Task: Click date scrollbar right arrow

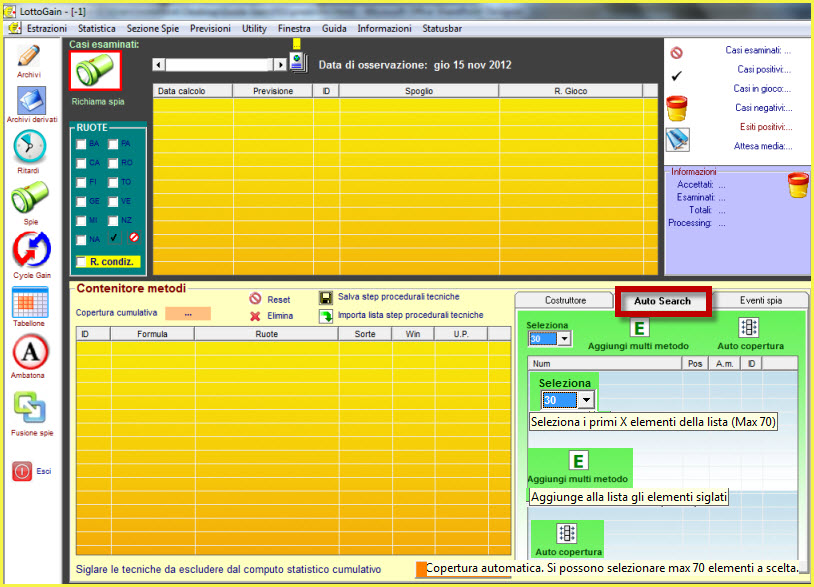Action: 280,65
